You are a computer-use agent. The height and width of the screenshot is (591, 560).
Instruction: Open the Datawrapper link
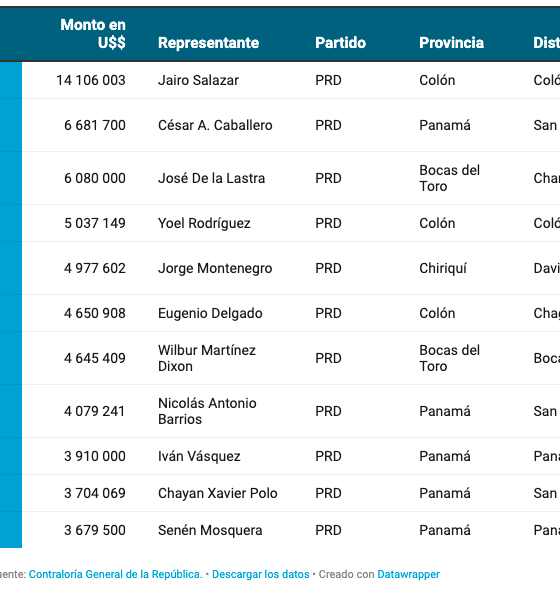coord(409,574)
